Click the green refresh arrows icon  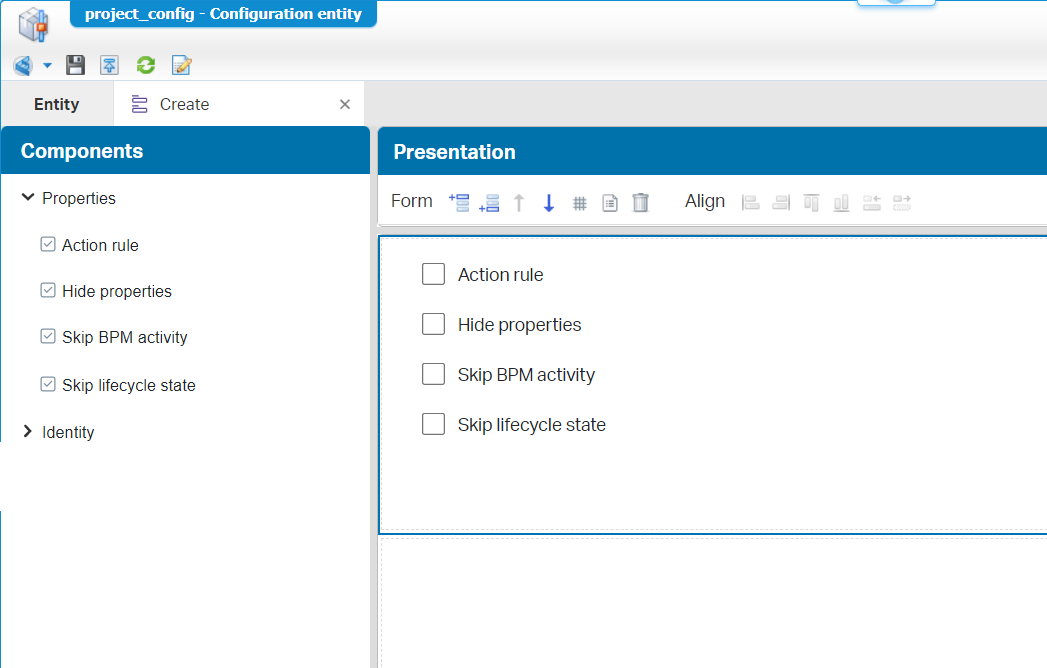point(146,66)
